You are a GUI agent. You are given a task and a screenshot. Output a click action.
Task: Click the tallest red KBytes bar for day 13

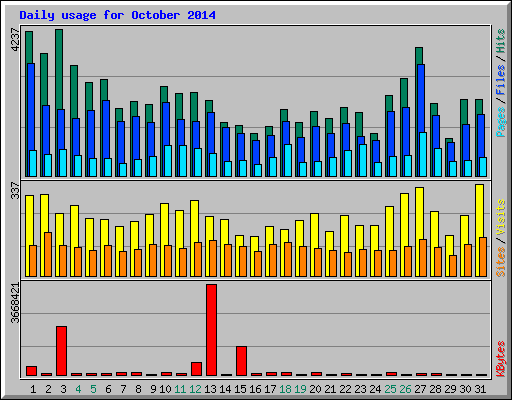(211, 330)
